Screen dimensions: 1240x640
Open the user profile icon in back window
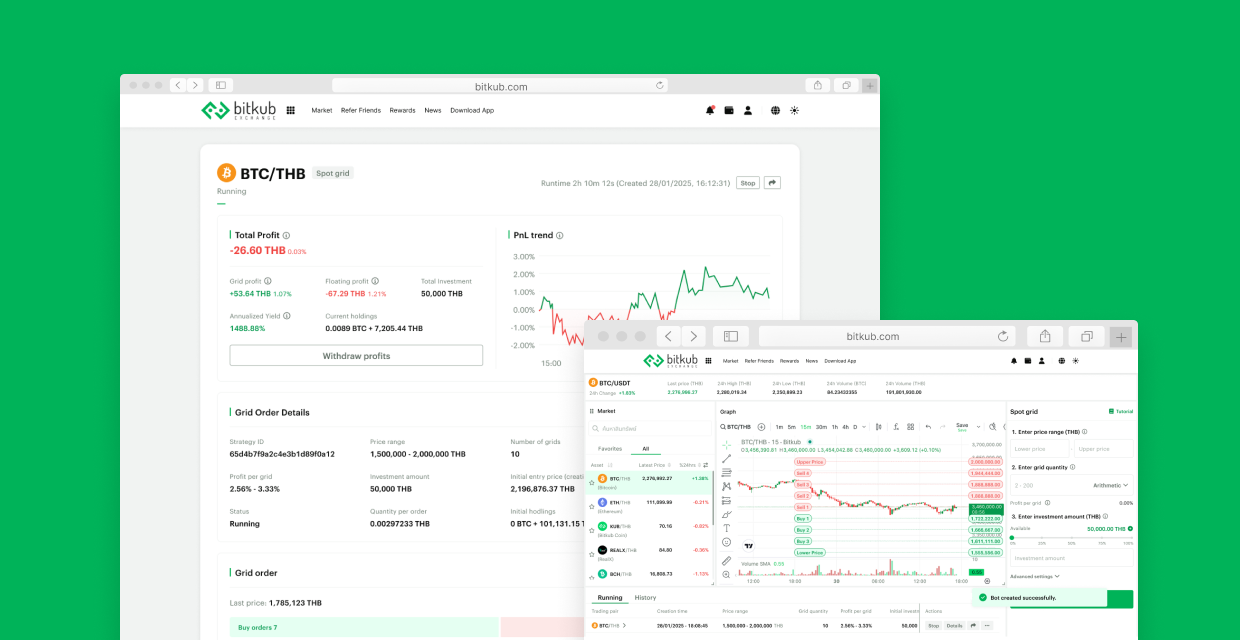[747, 111]
